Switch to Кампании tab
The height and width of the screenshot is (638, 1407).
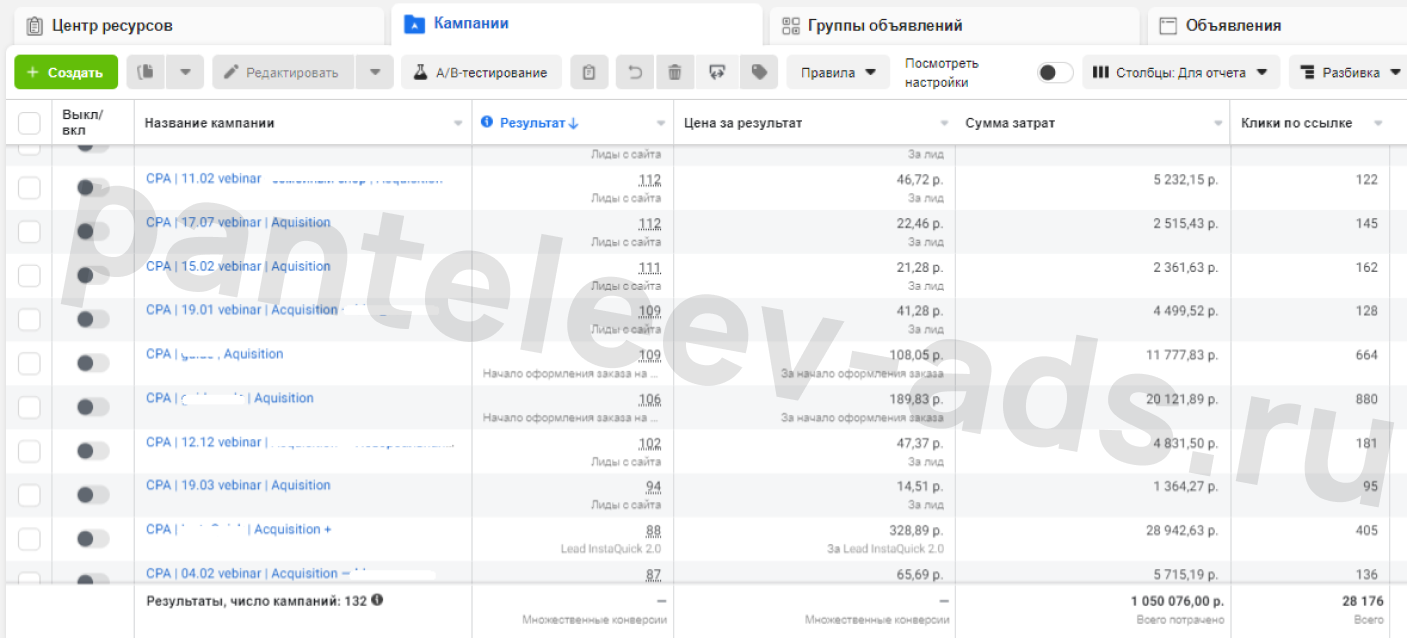pos(577,24)
